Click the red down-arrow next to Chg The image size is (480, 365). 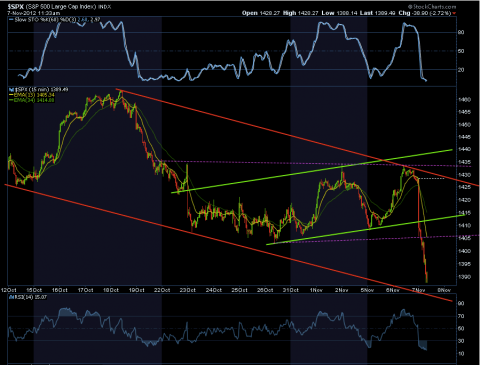pyautogui.click(x=454, y=13)
